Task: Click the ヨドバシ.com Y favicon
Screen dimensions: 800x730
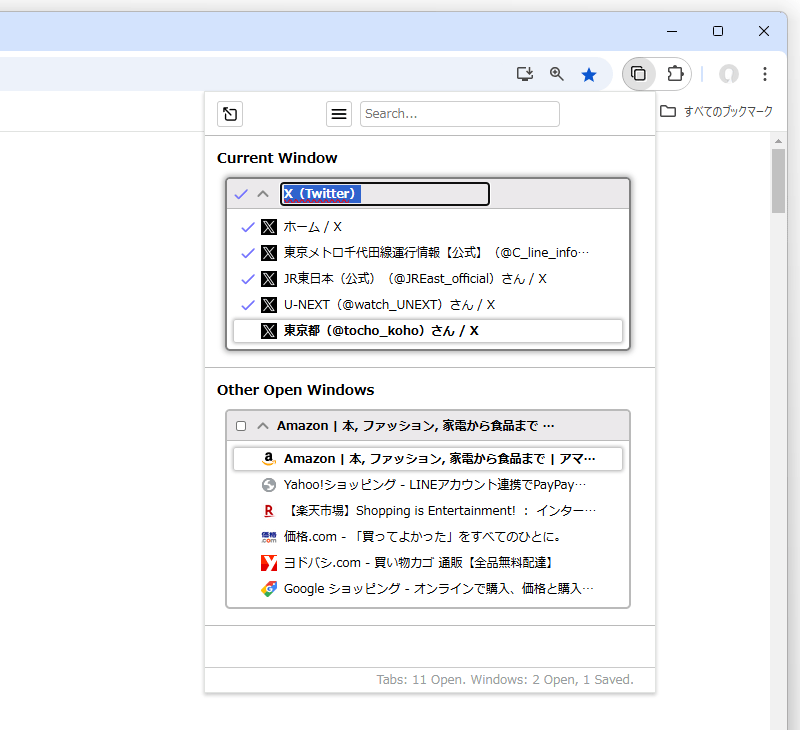Action: pos(269,563)
